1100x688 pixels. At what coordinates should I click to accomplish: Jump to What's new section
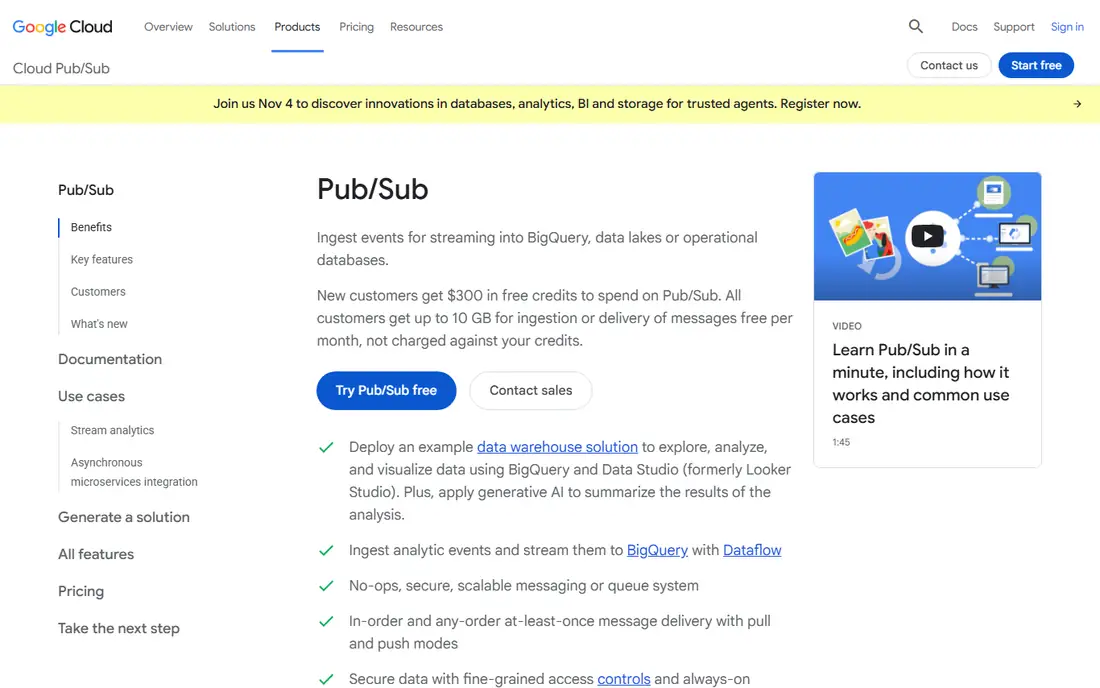click(99, 324)
